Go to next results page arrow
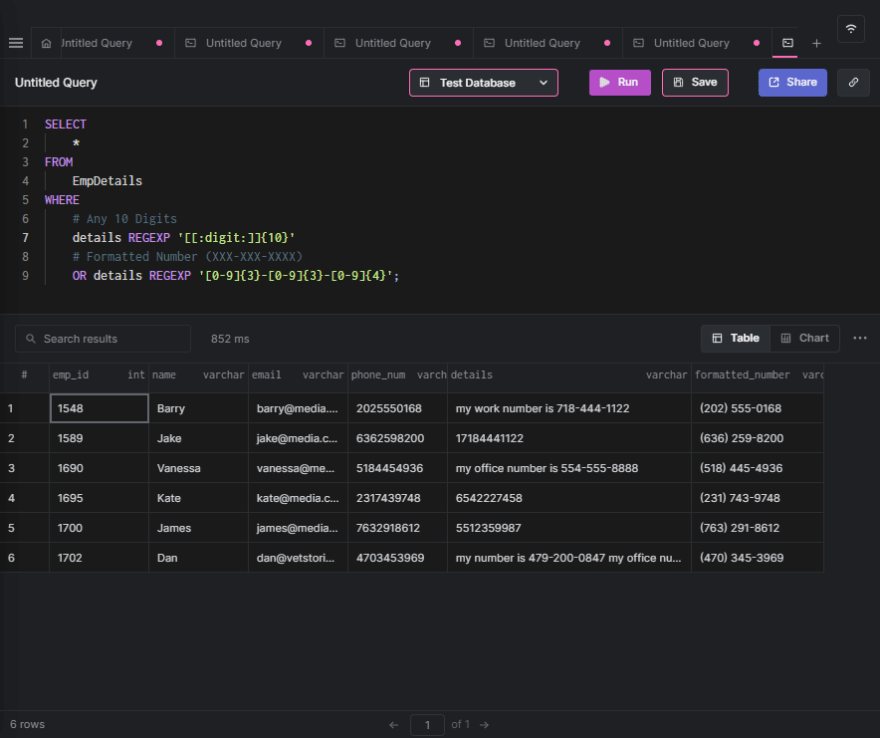This screenshot has height=738, width=880. click(484, 725)
